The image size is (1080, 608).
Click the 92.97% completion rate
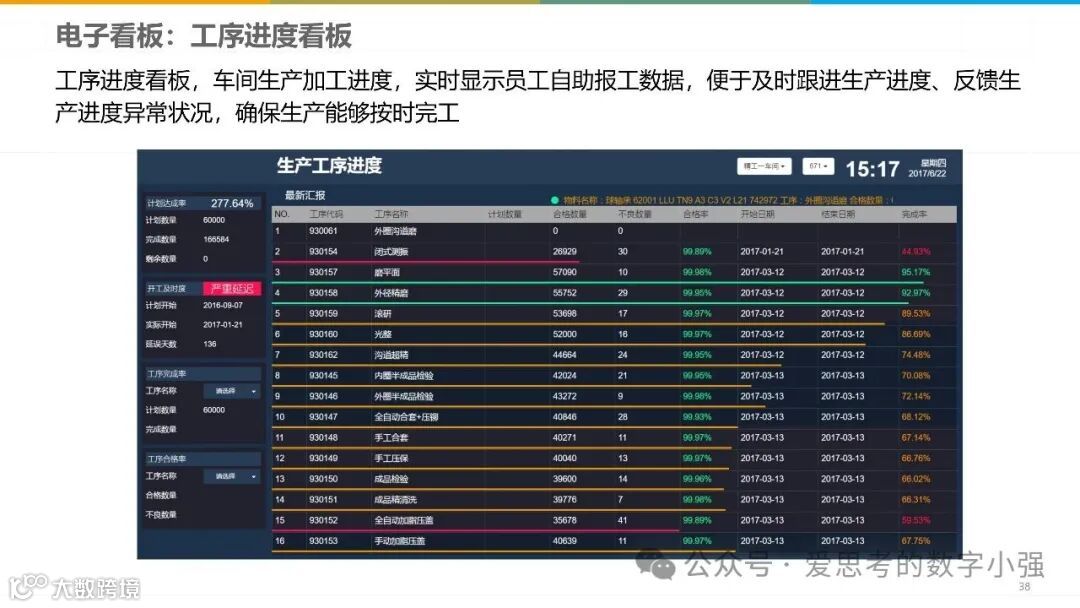point(916,293)
